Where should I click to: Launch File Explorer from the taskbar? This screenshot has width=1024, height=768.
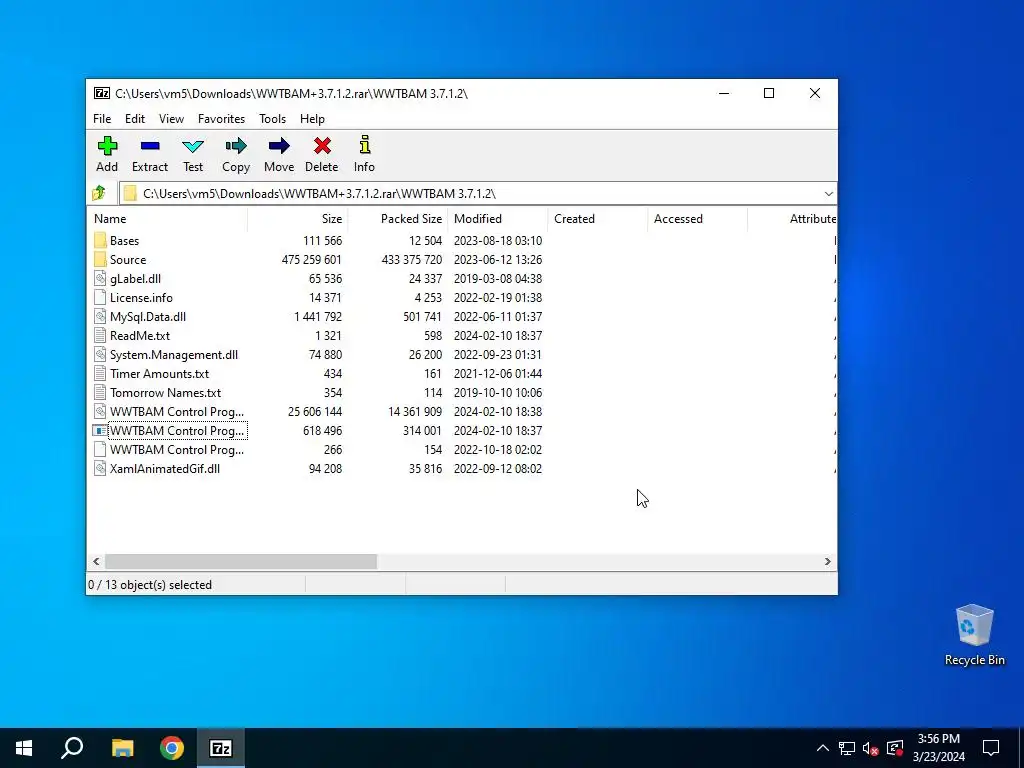click(x=122, y=748)
